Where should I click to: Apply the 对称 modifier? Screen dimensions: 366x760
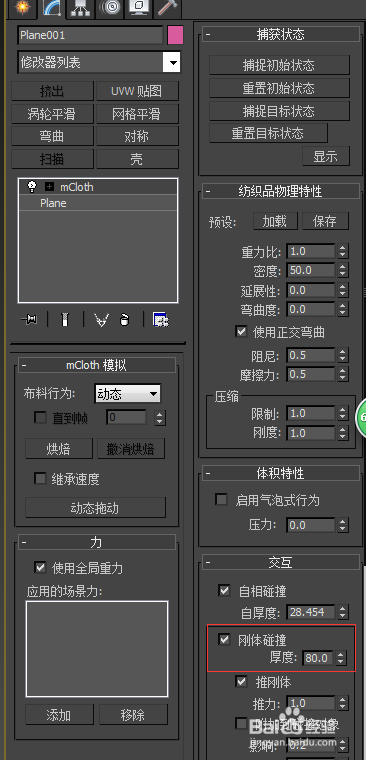(137, 136)
